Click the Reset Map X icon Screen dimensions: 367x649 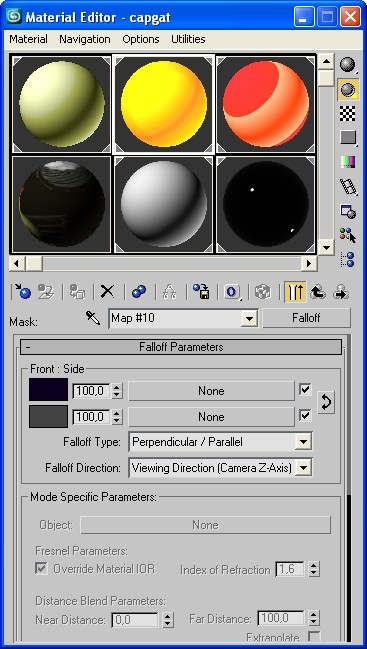(108, 291)
